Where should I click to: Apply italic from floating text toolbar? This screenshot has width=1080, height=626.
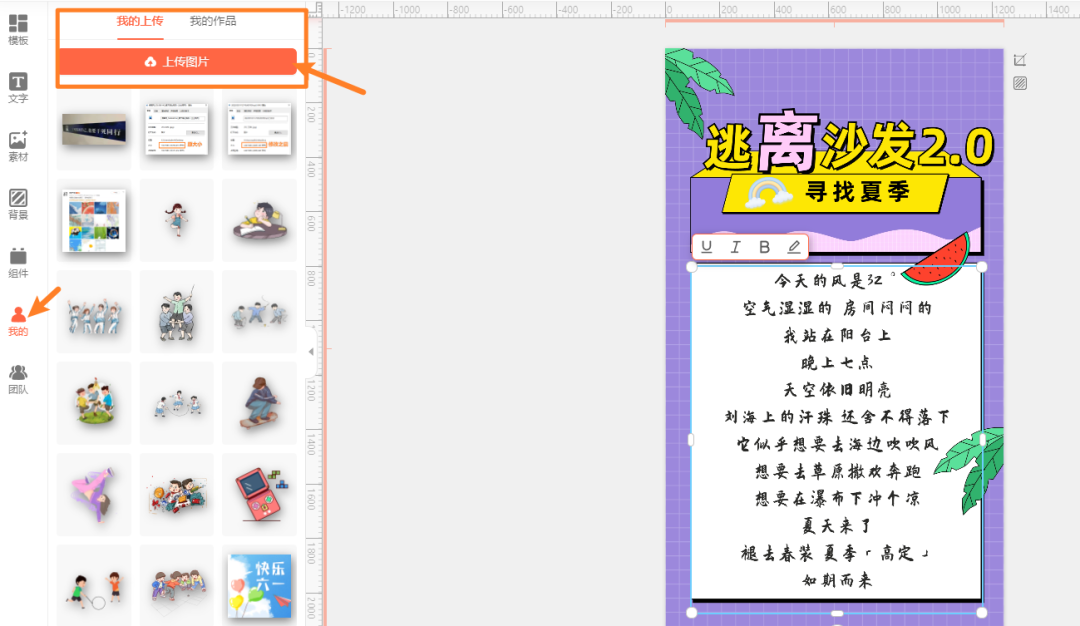(x=736, y=247)
